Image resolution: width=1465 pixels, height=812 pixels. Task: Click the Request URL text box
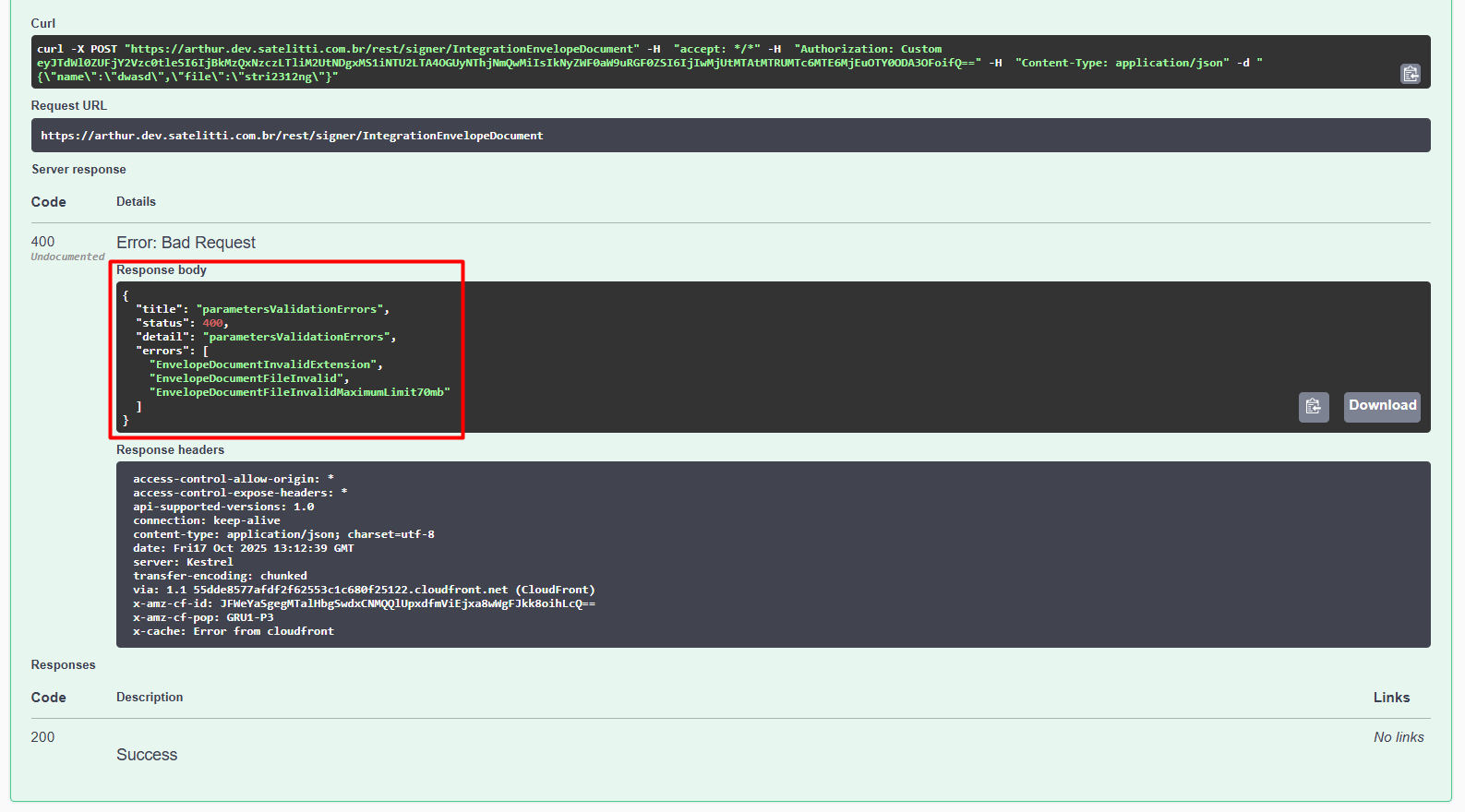[x=729, y=136]
